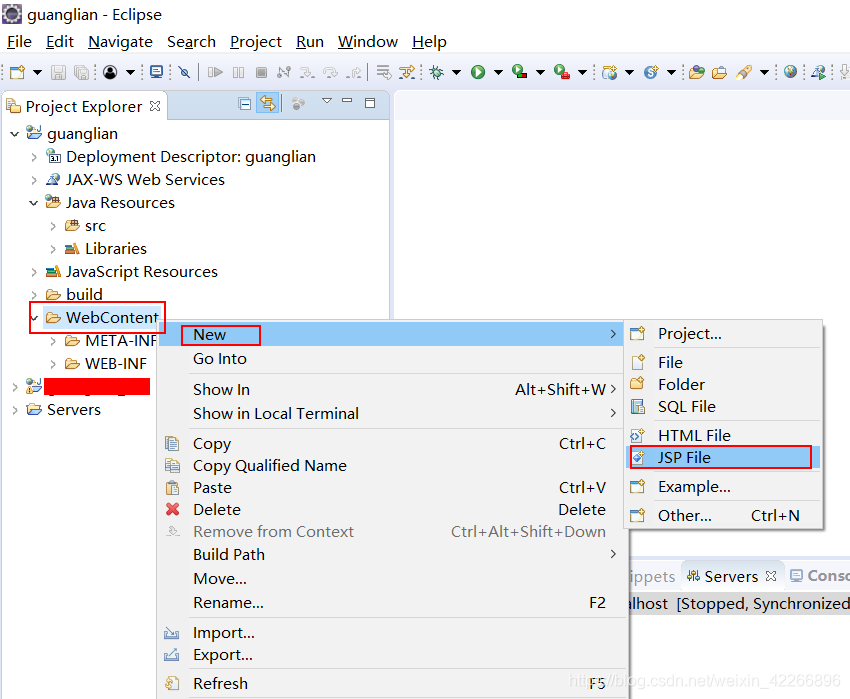850x699 pixels.
Task: Click the Step Over icon
Action: [x=330, y=72]
